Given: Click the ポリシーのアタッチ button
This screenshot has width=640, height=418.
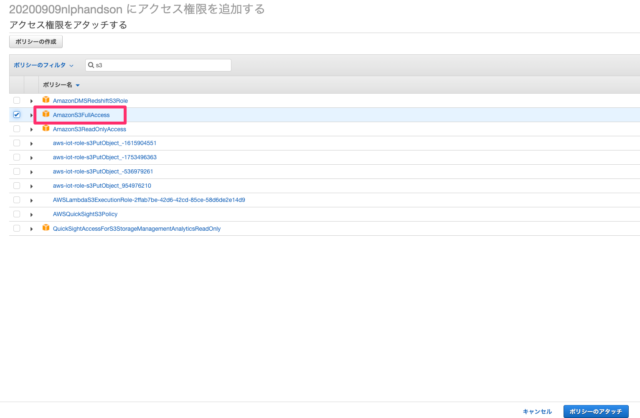Looking at the screenshot, I should pyautogui.click(x=596, y=411).
